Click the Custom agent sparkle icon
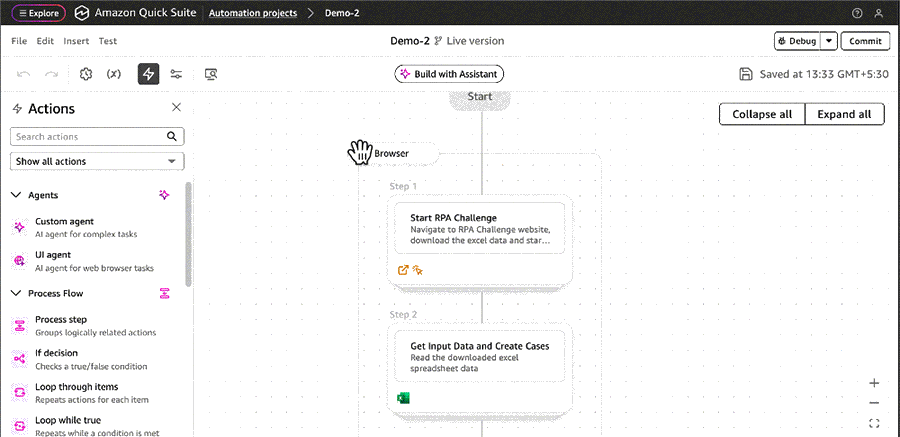The height and width of the screenshot is (437, 900). [20, 227]
